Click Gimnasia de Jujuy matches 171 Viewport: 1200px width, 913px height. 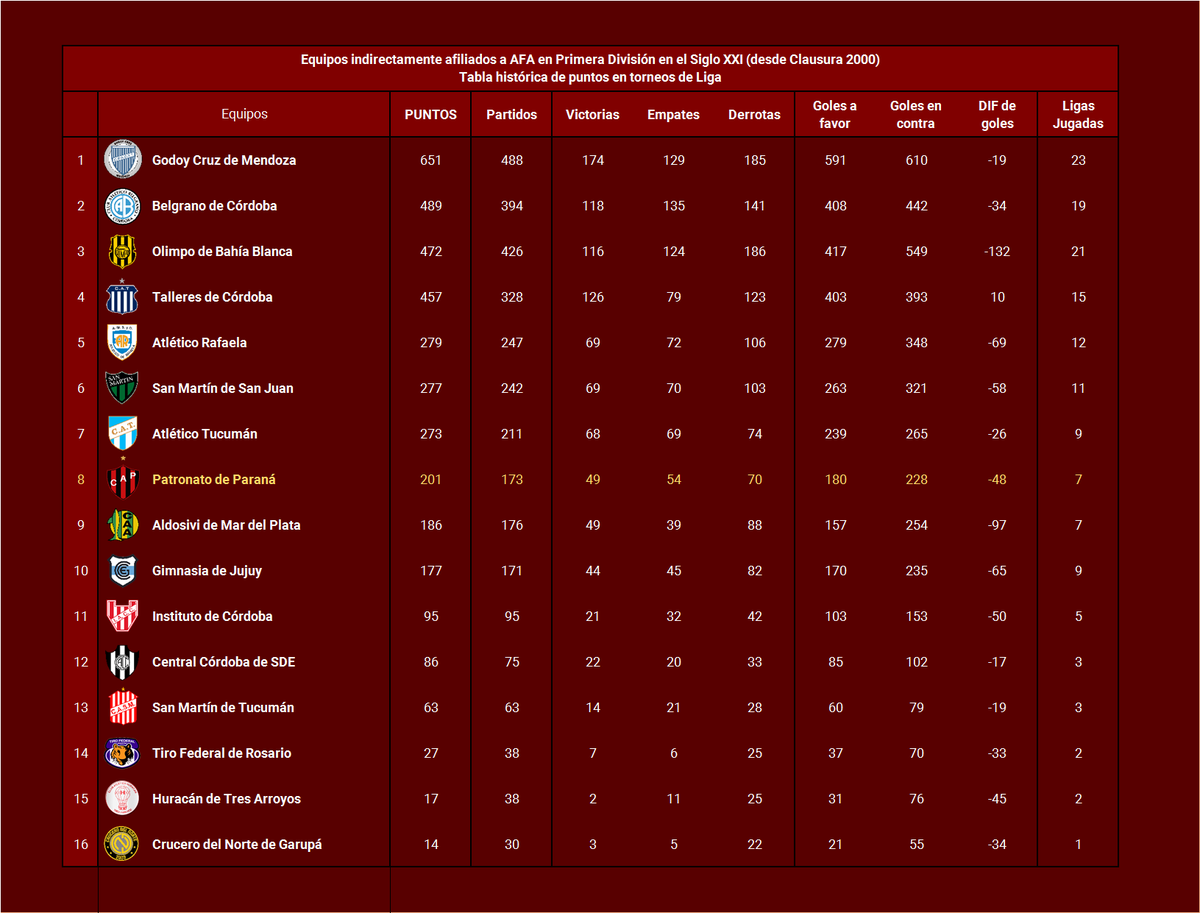tap(512, 571)
